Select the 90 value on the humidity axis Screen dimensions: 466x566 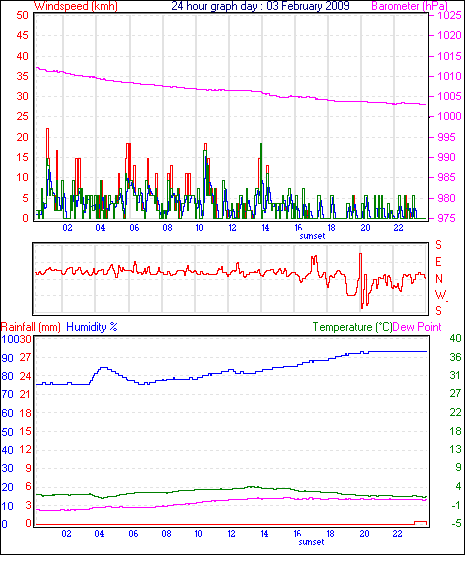[x=7, y=358]
